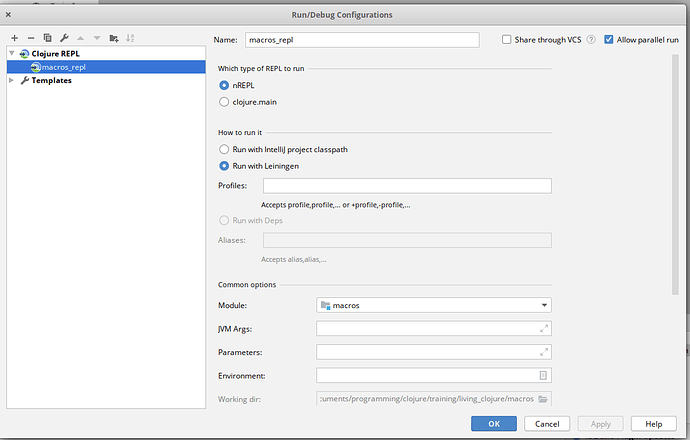Click the vertical scrollbar of the settings panel
This screenshot has height=440, width=690.
[675, 175]
